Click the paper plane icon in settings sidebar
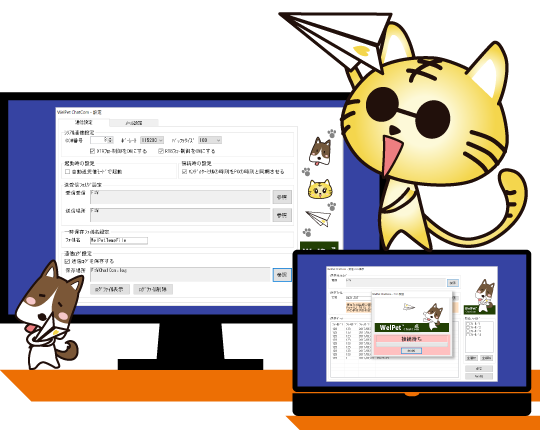This screenshot has width=540, height=430. point(319,218)
